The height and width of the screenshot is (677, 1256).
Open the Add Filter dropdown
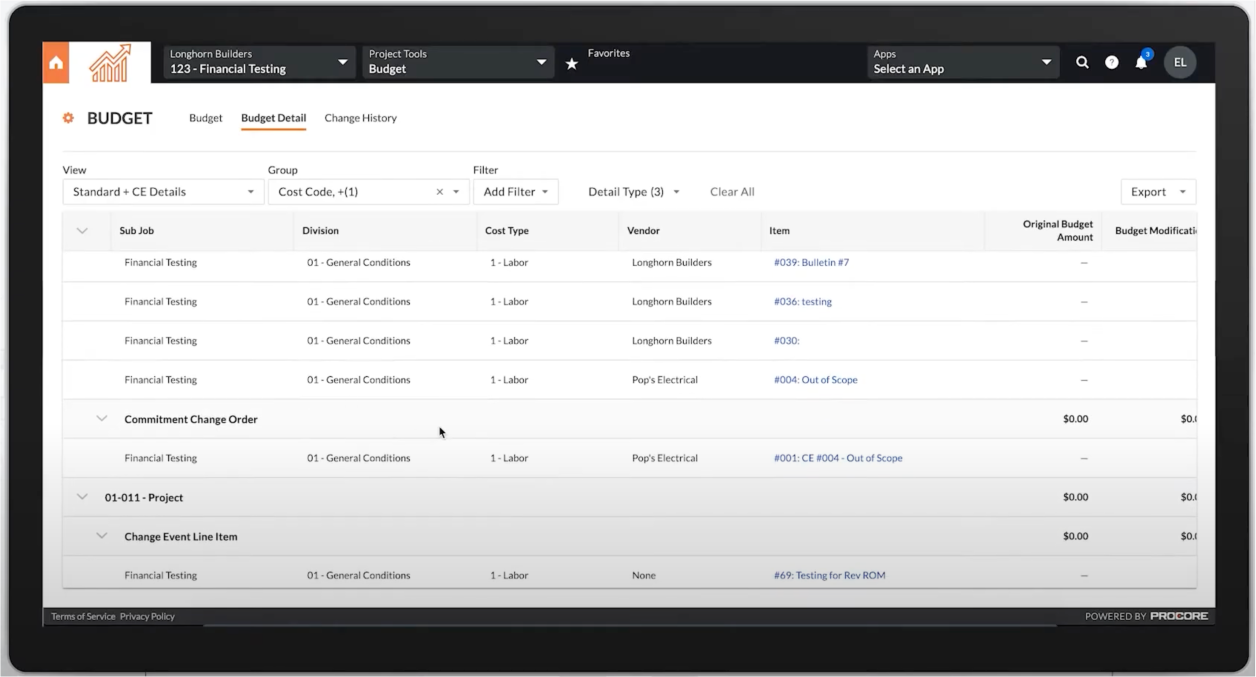[x=515, y=192]
